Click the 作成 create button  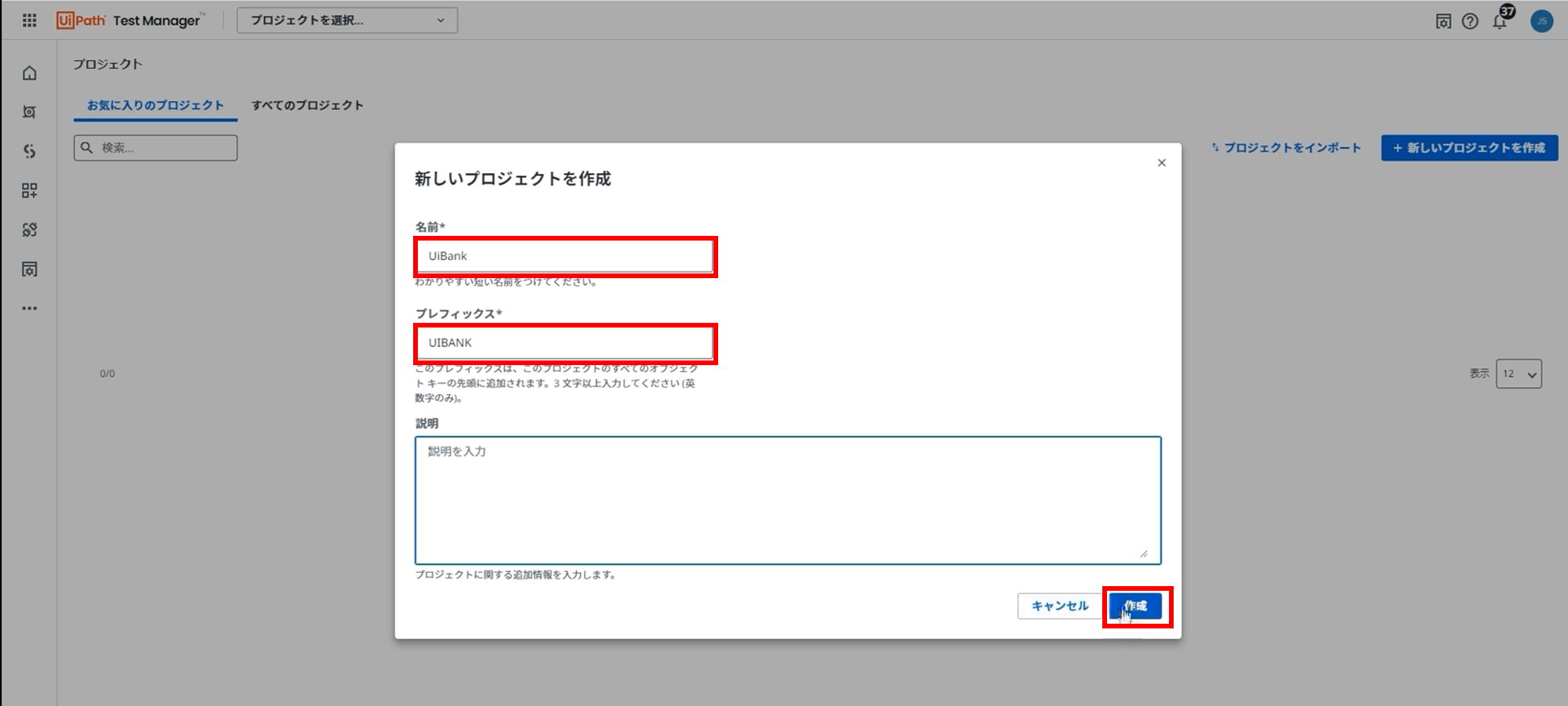pyautogui.click(x=1135, y=606)
